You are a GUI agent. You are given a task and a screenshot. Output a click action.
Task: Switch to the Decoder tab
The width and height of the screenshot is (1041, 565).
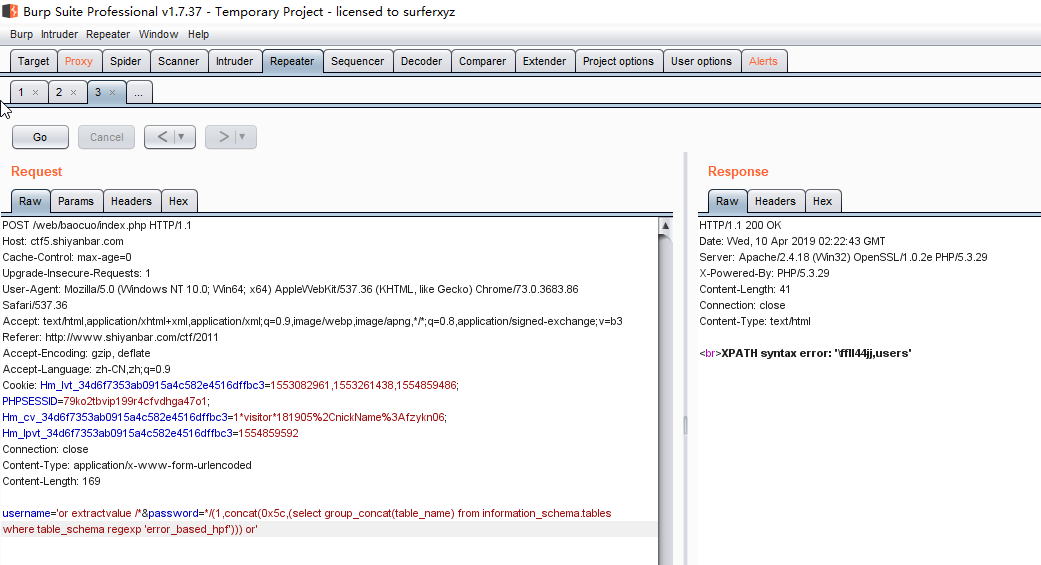pos(422,61)
